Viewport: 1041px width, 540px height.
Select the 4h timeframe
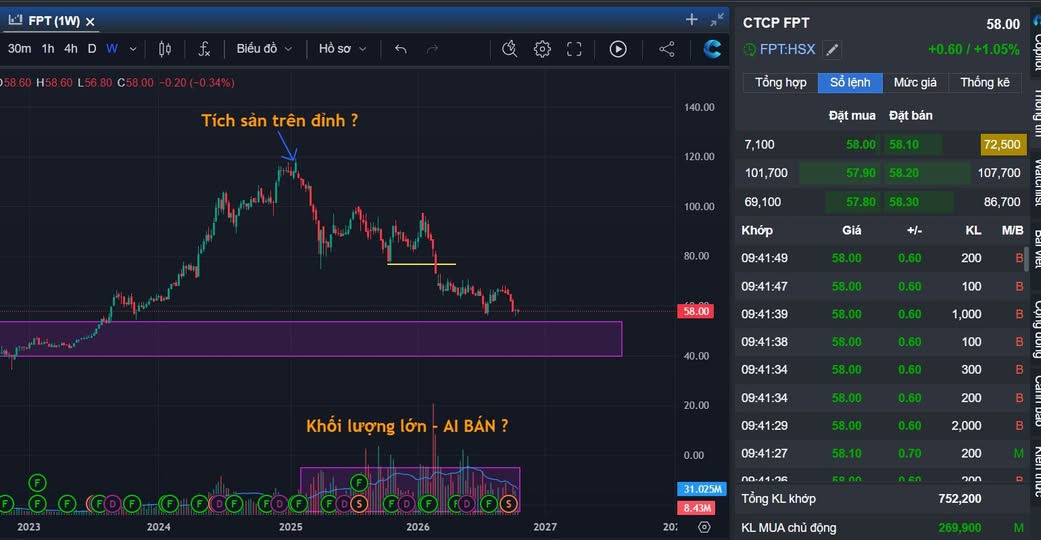point(70,49)
